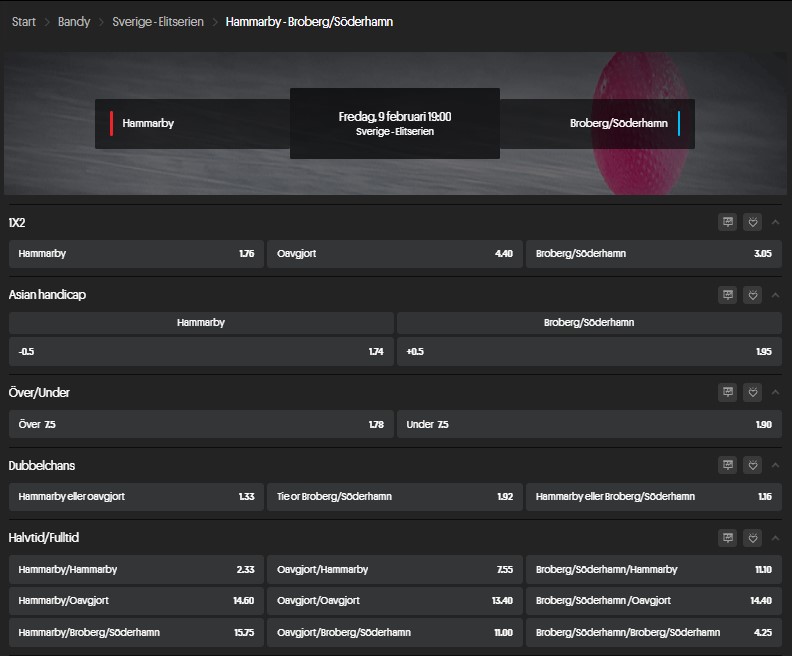This screenshot has height=656, width=792.
Task: Open Sverige - Elitserien breadcrumb link
Action: [158, 22]
